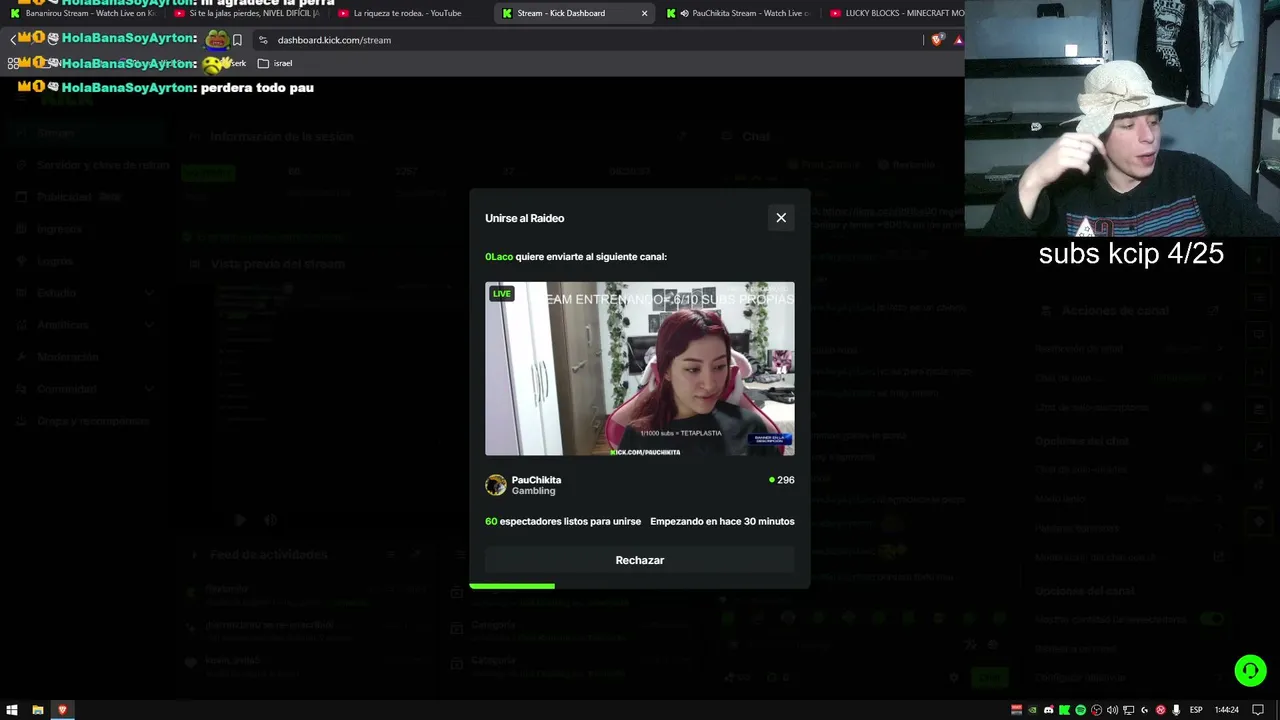1280x720 pixels.
Task: Open the Discord tray icon
Action: click(1049, 710)
